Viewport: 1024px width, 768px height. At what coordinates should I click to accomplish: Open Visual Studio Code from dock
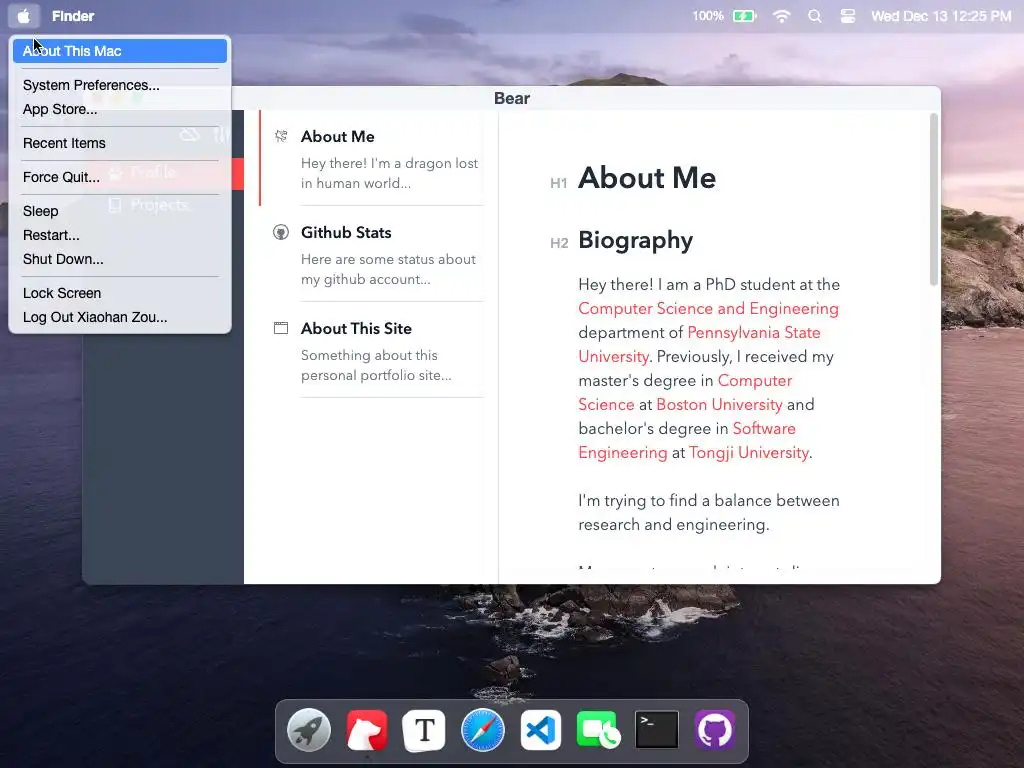[541, 729]
